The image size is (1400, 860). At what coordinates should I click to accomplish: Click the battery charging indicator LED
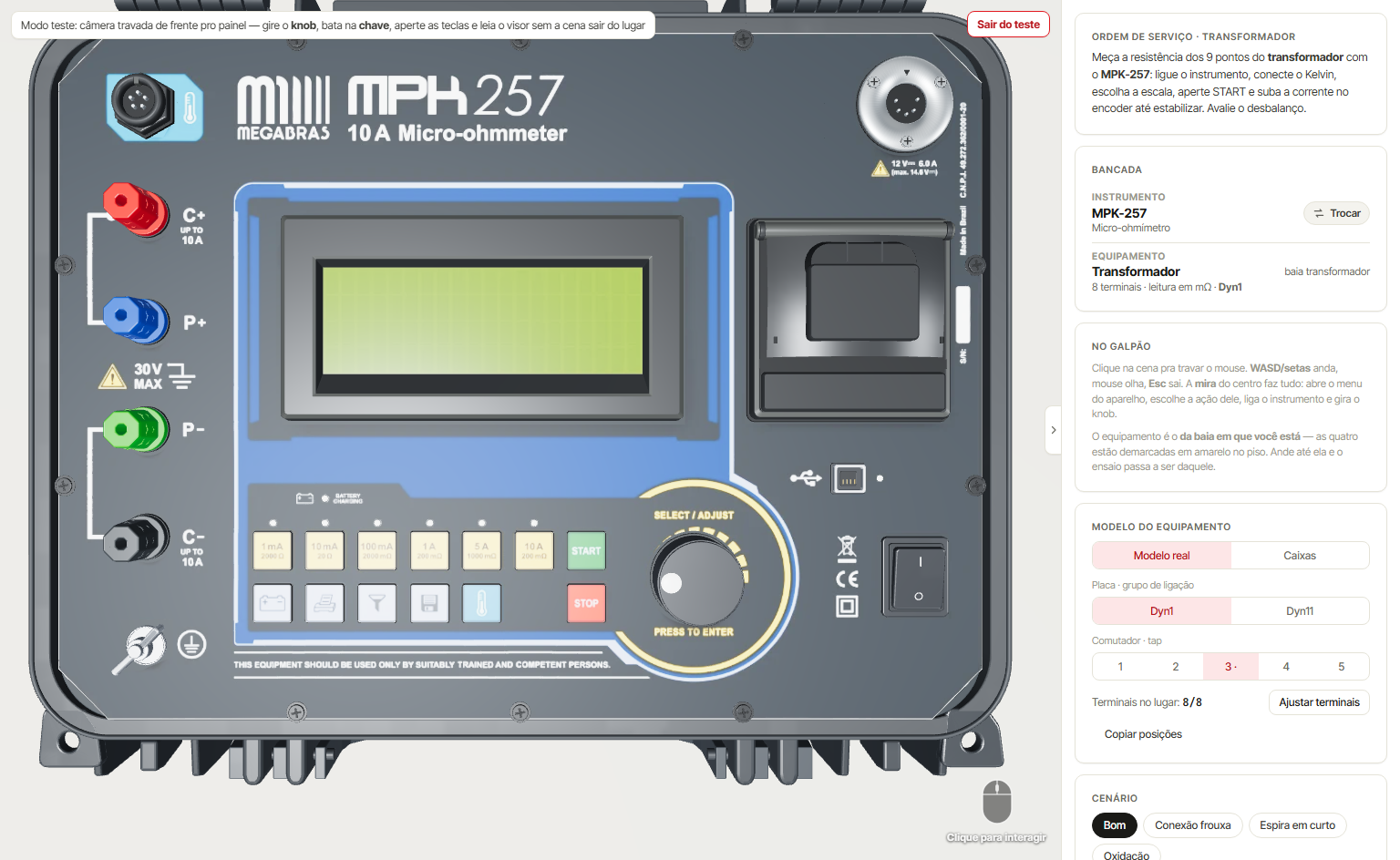325,498
